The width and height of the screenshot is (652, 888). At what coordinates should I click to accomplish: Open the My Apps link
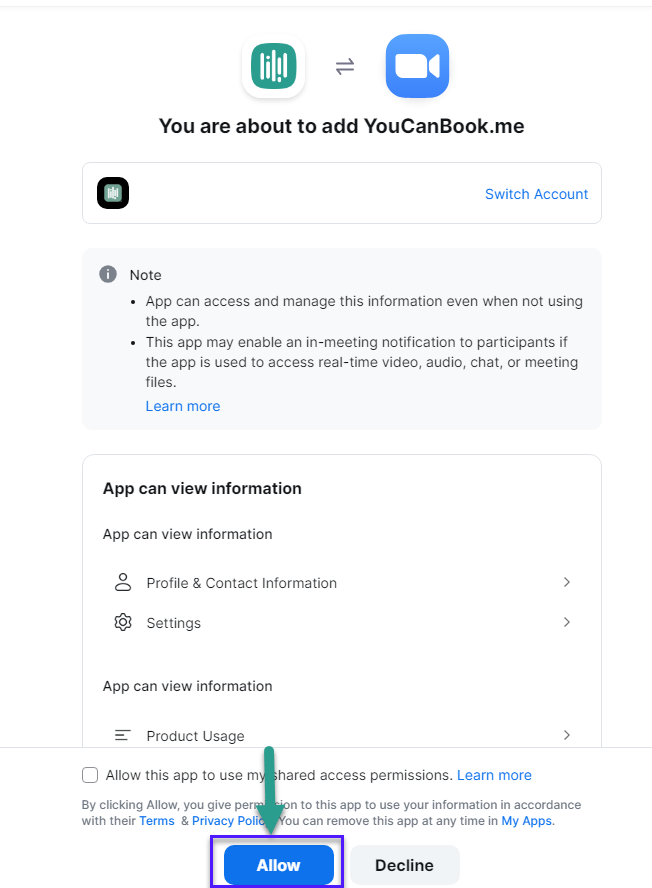click(x=526, y=820)
